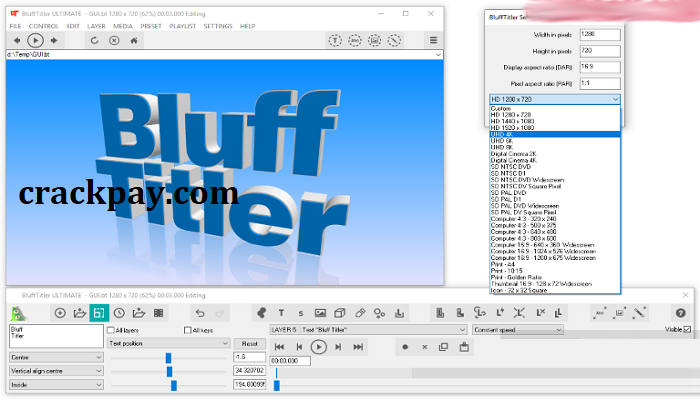Uncheck the Visible checkbox
Viewport: 700px width, 400px height.
click(x=687, y=329)
